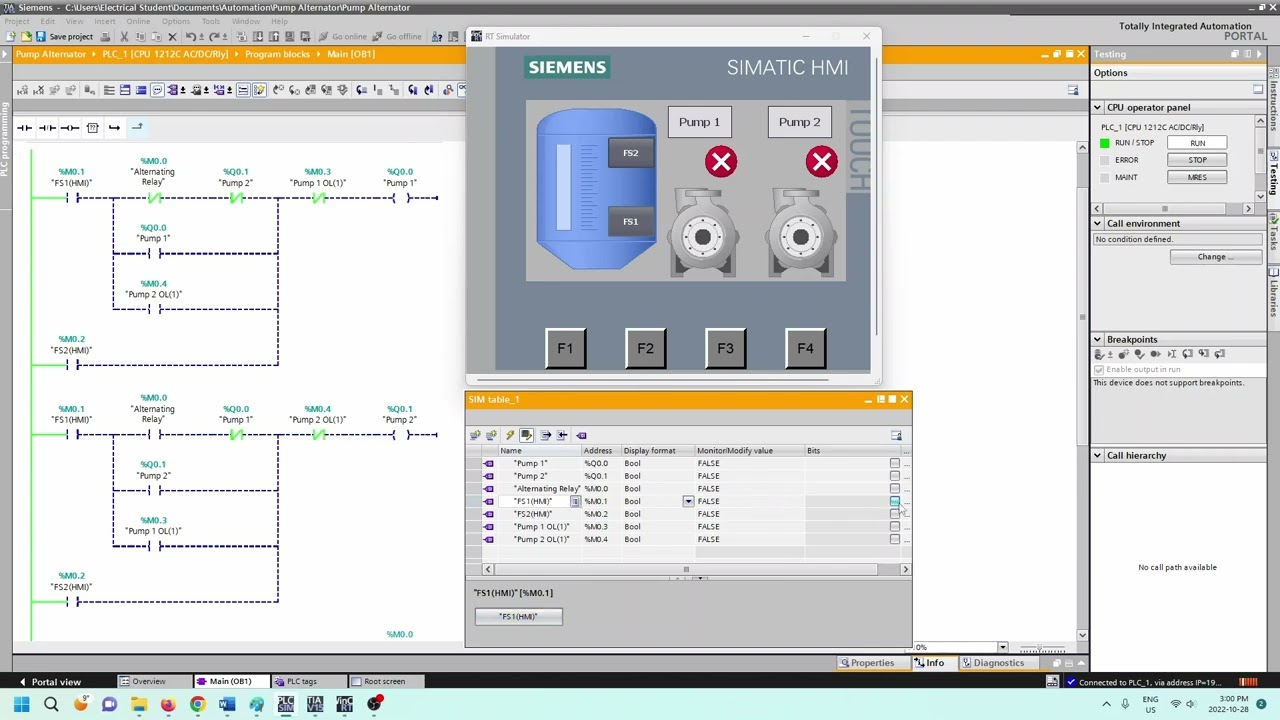This screenshot has height=720, width=1280.
Task: Toggle the FS2(HMI) bit checkbox
Action: click(894, 514)
